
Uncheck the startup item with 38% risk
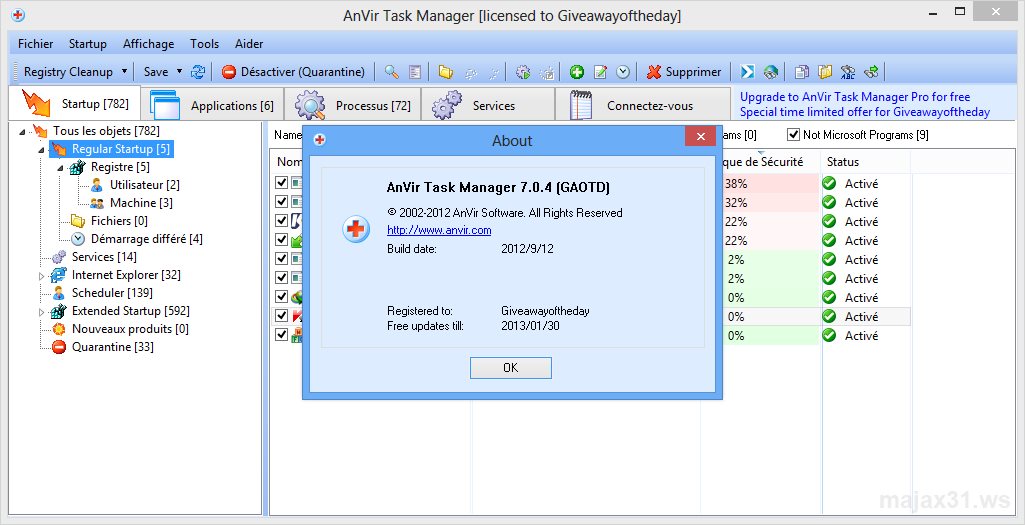click(282, 182)
